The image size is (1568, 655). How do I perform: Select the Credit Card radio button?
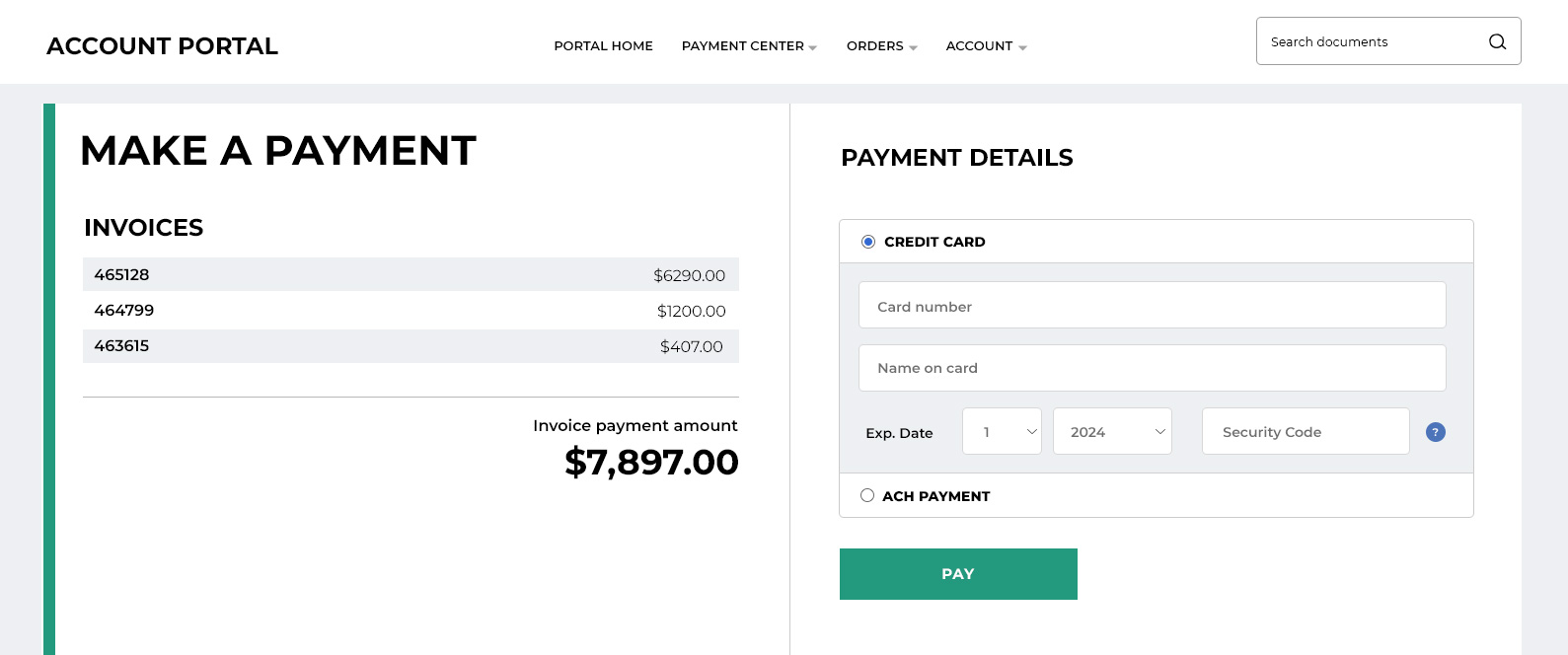(868, 242)
